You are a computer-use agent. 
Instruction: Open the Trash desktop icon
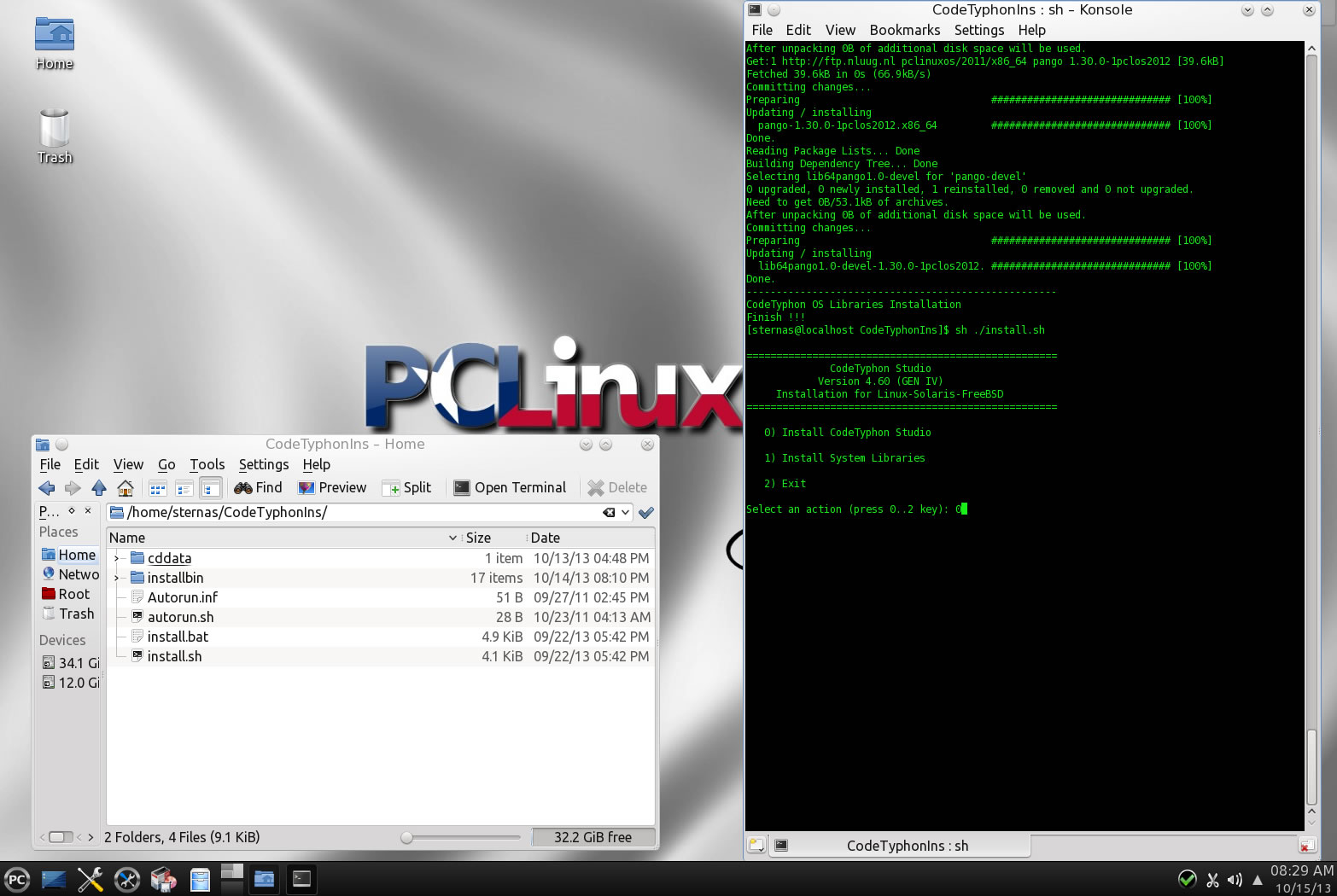55,136
